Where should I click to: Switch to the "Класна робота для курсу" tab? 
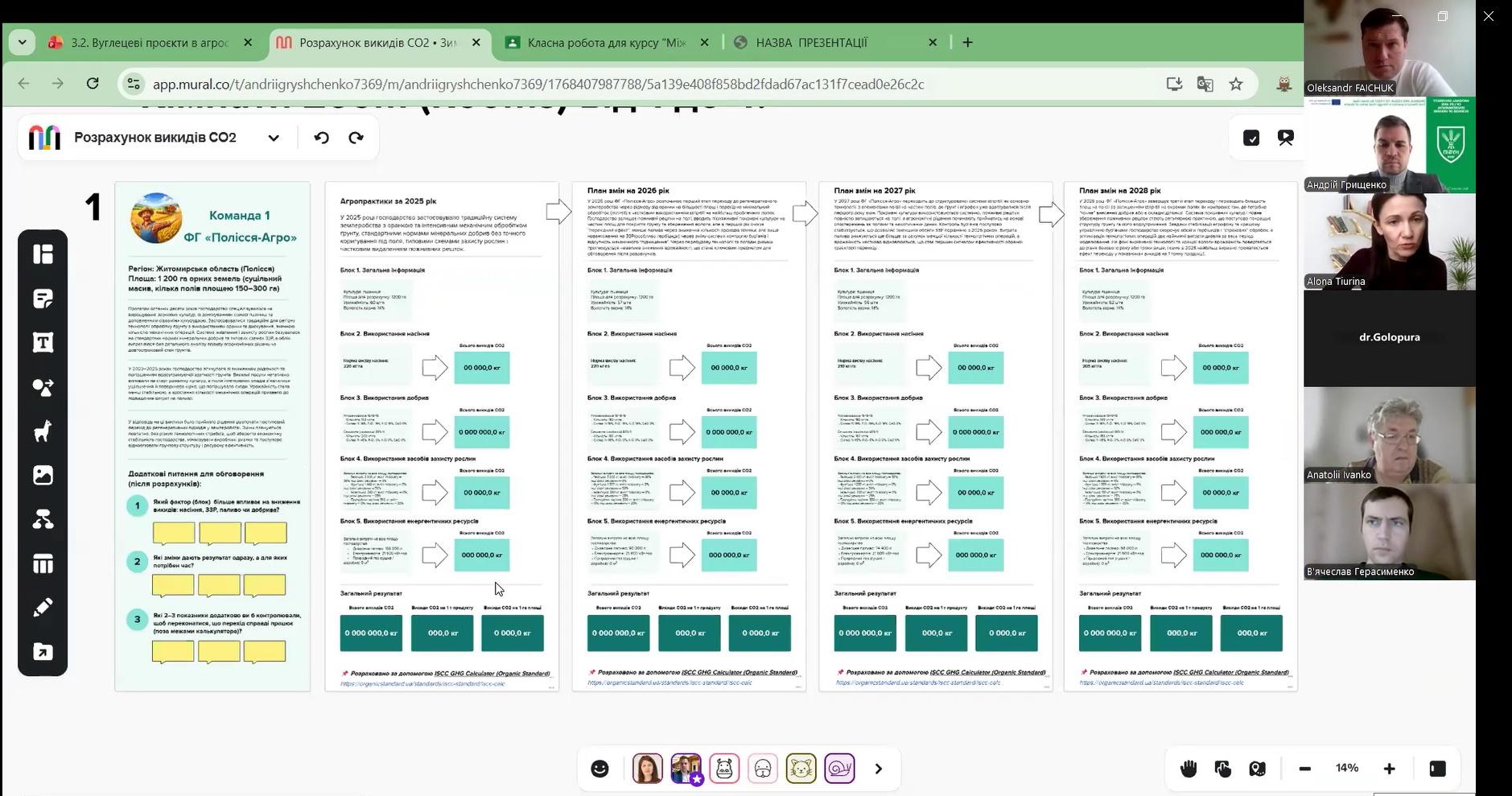(606, 43)
